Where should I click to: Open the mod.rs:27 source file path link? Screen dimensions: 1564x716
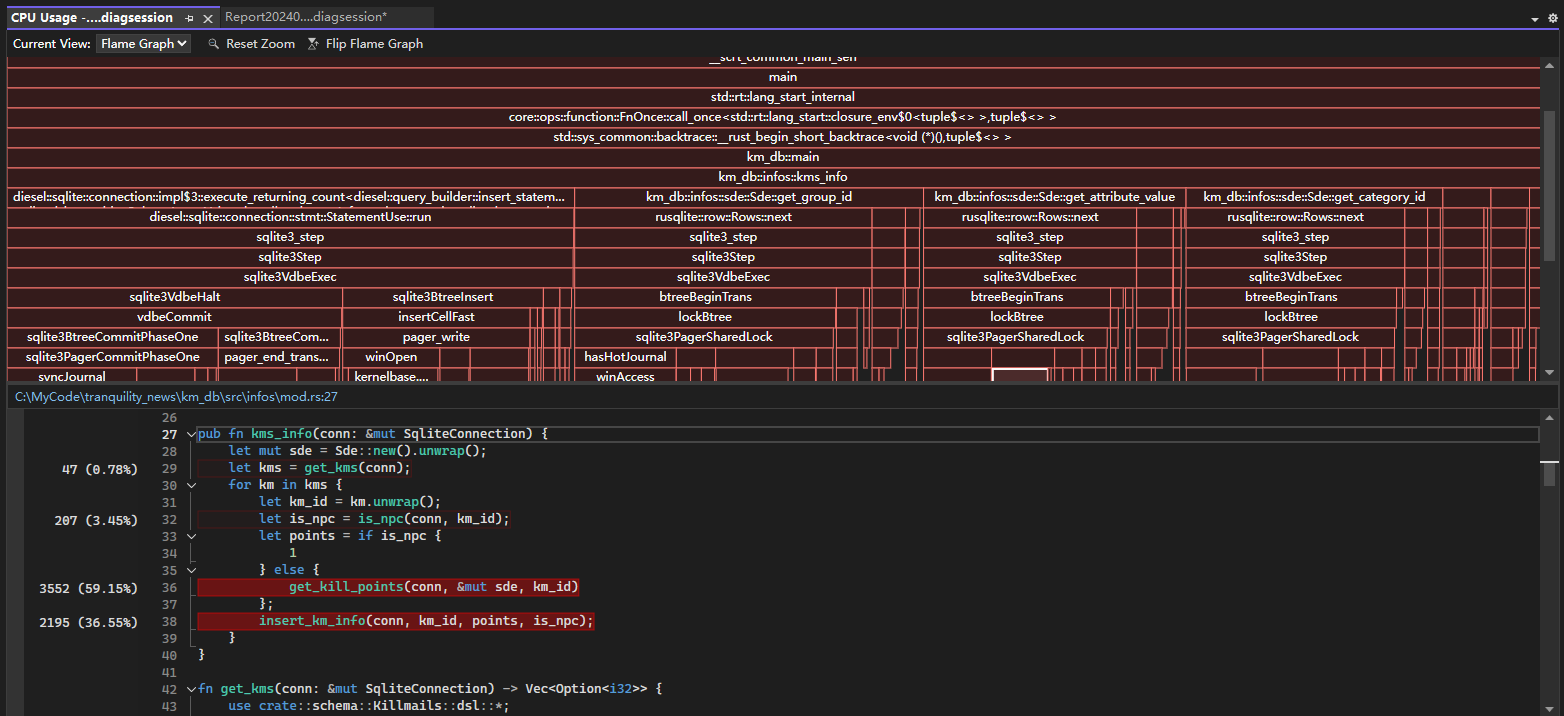pos(176,398)
